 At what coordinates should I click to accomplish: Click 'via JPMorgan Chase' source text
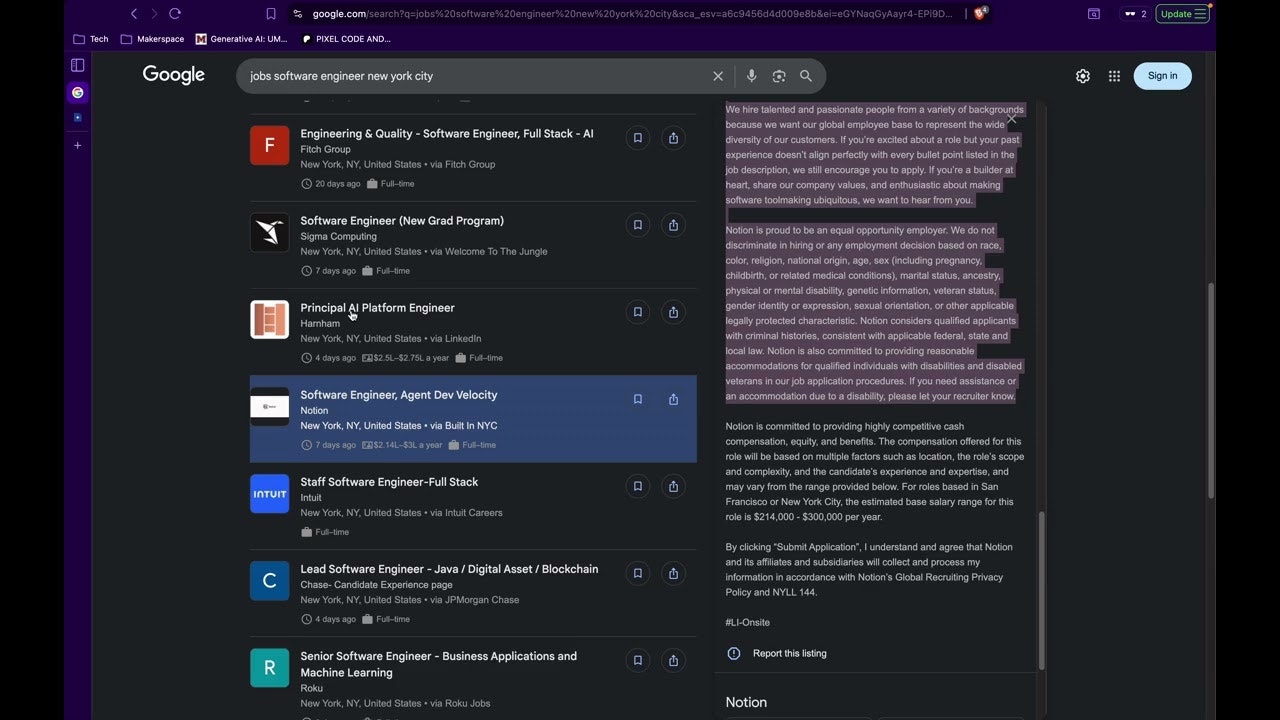click(475, 600)
